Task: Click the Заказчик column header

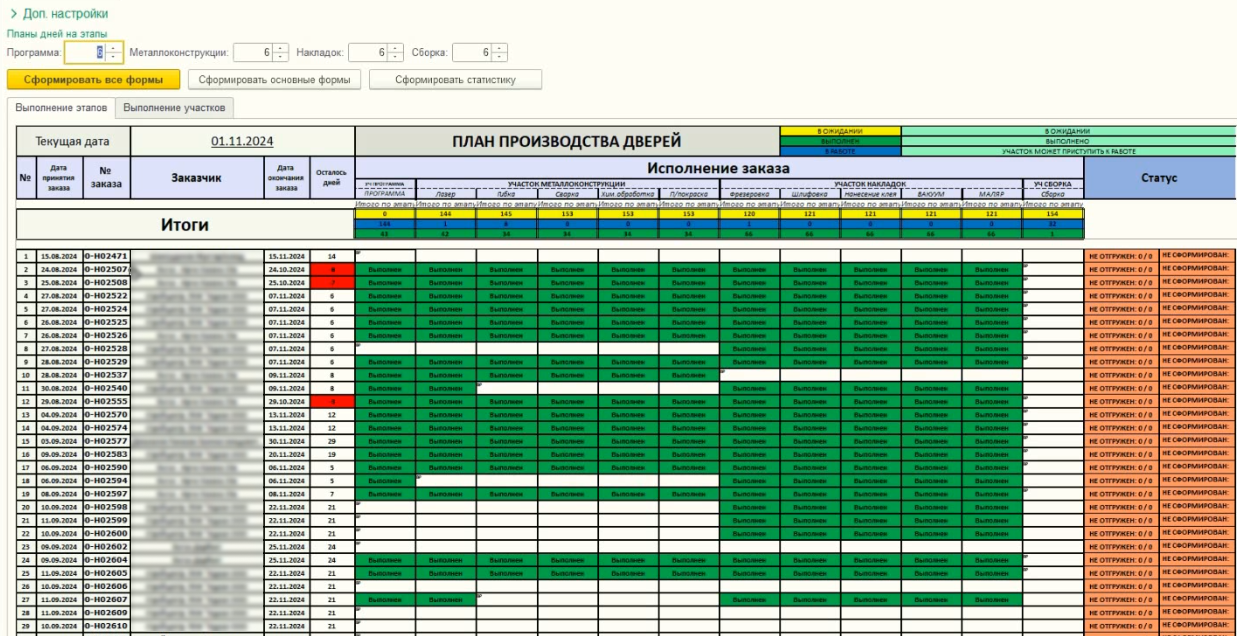Action: tap(195, 178)
